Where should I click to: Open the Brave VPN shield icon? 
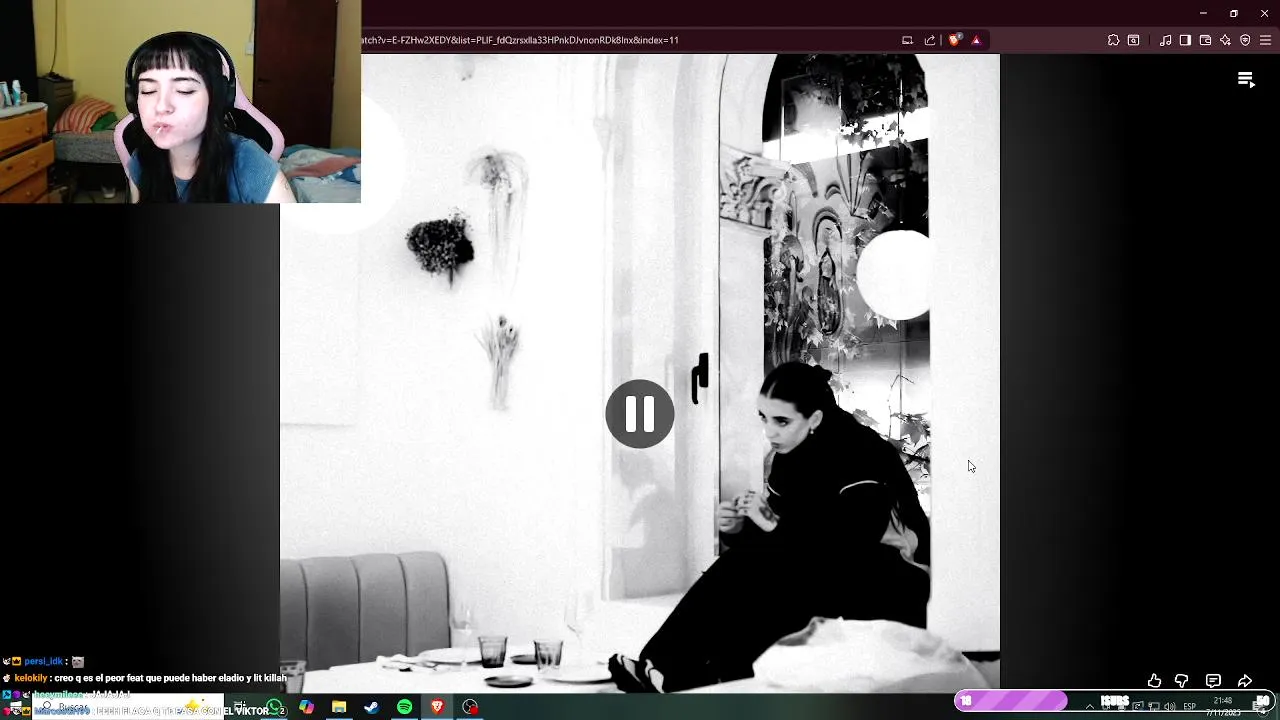coord(1245,40)
